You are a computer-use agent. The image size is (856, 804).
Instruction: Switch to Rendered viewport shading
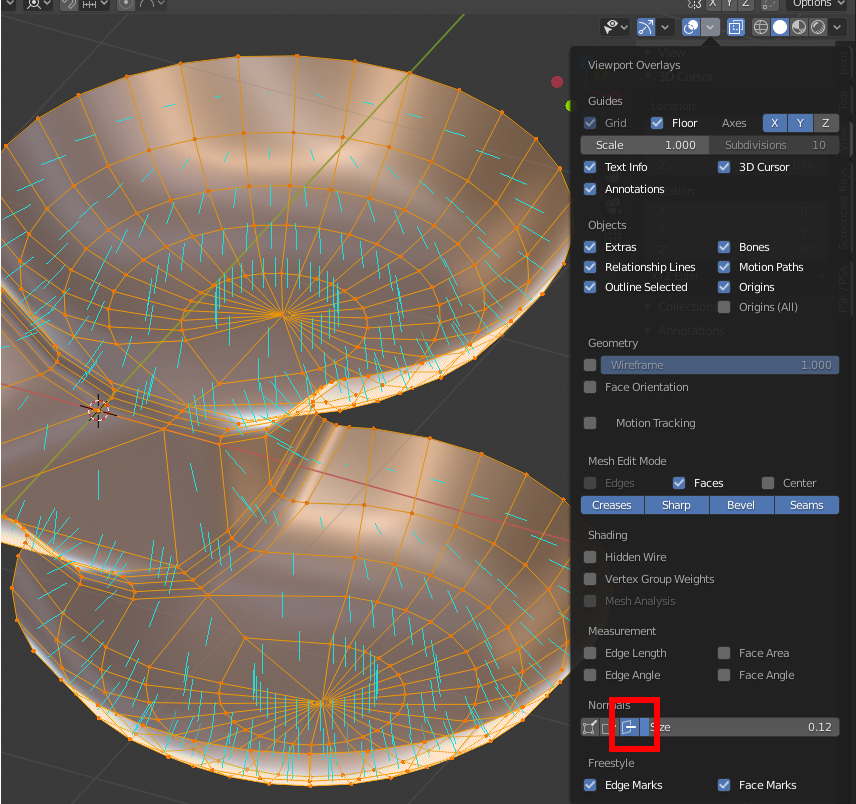(818, 27)
